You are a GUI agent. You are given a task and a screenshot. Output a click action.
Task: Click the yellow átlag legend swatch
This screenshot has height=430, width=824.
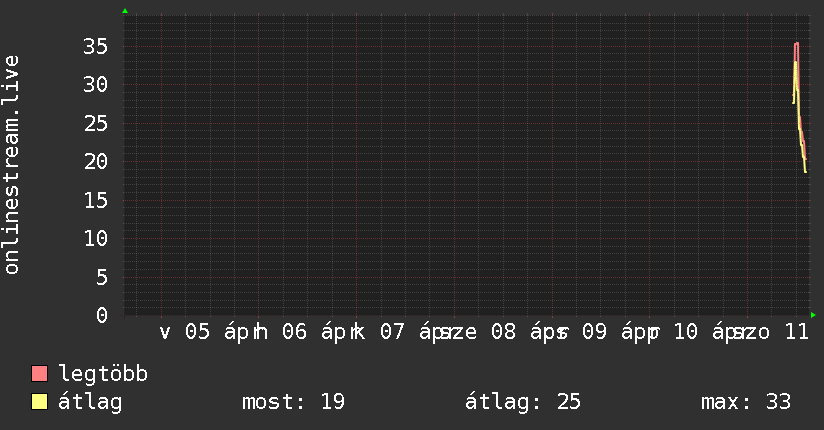click(40, 402)
